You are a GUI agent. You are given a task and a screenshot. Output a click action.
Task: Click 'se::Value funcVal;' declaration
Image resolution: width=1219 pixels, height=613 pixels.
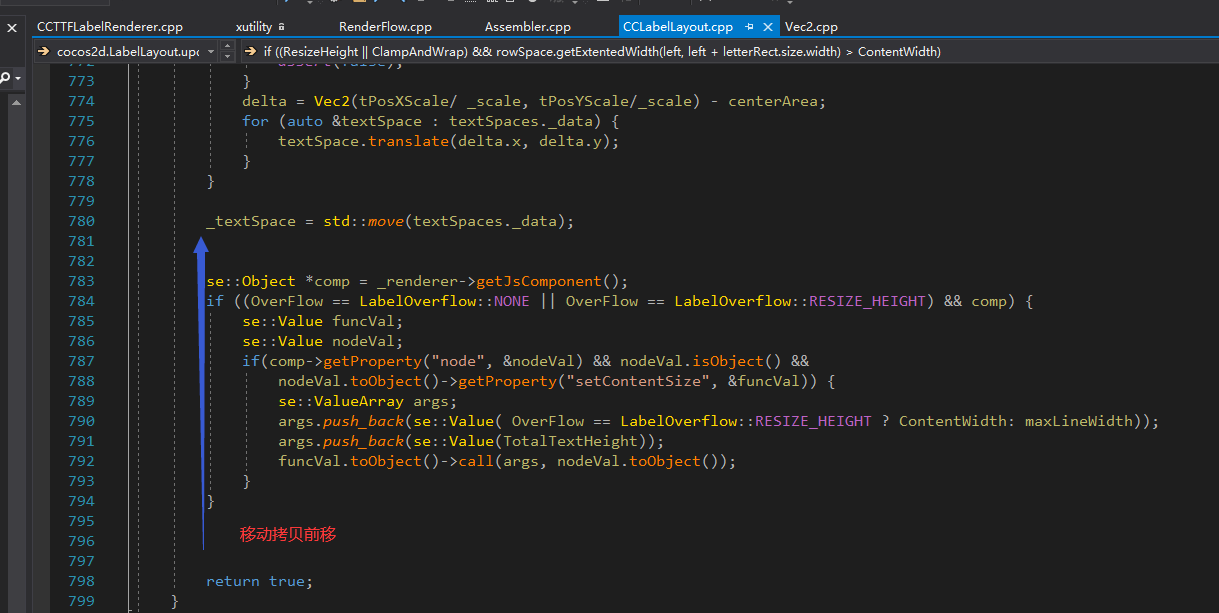(322, 321)
